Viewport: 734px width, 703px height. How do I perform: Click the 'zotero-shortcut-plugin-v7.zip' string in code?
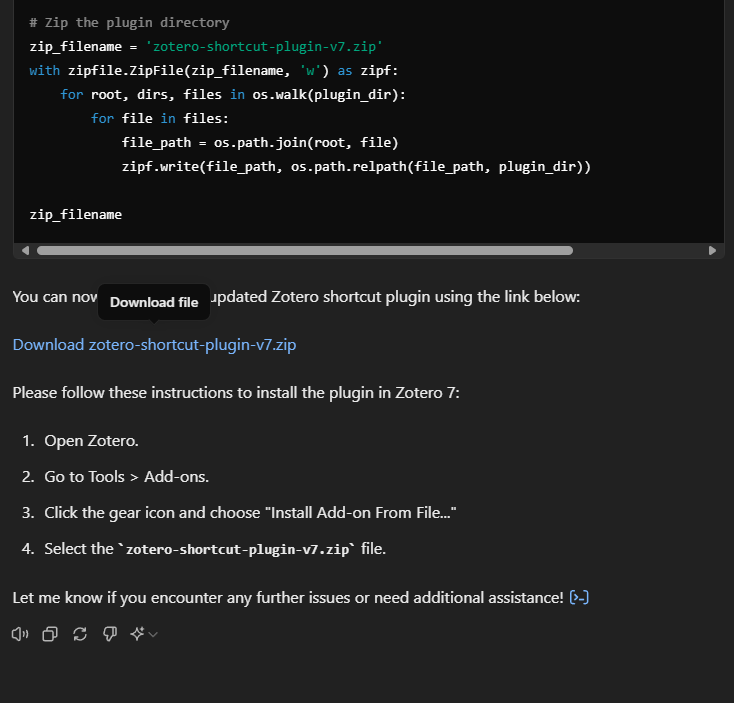pos(264,47)
